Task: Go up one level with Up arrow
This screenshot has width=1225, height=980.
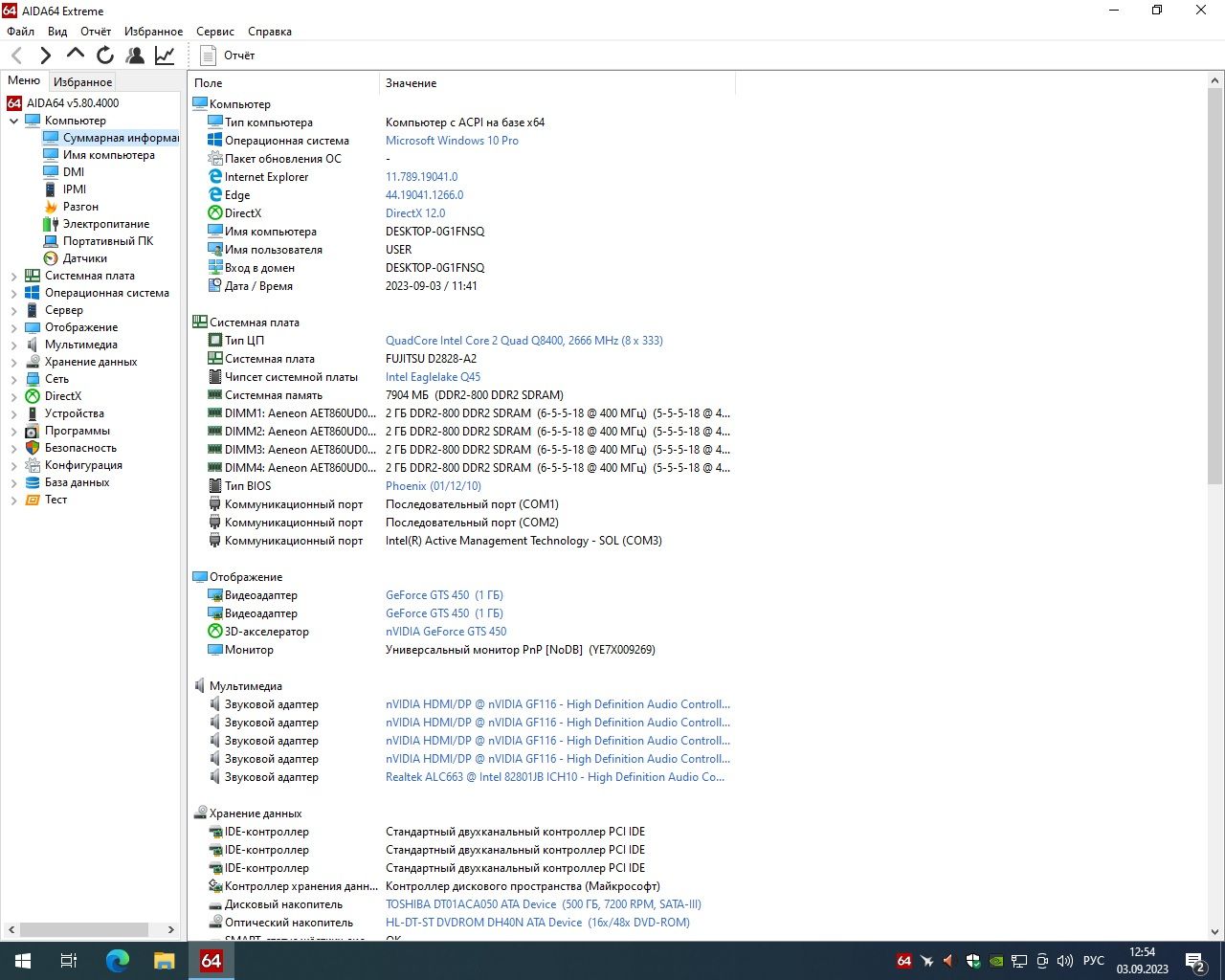Action: 76,55
